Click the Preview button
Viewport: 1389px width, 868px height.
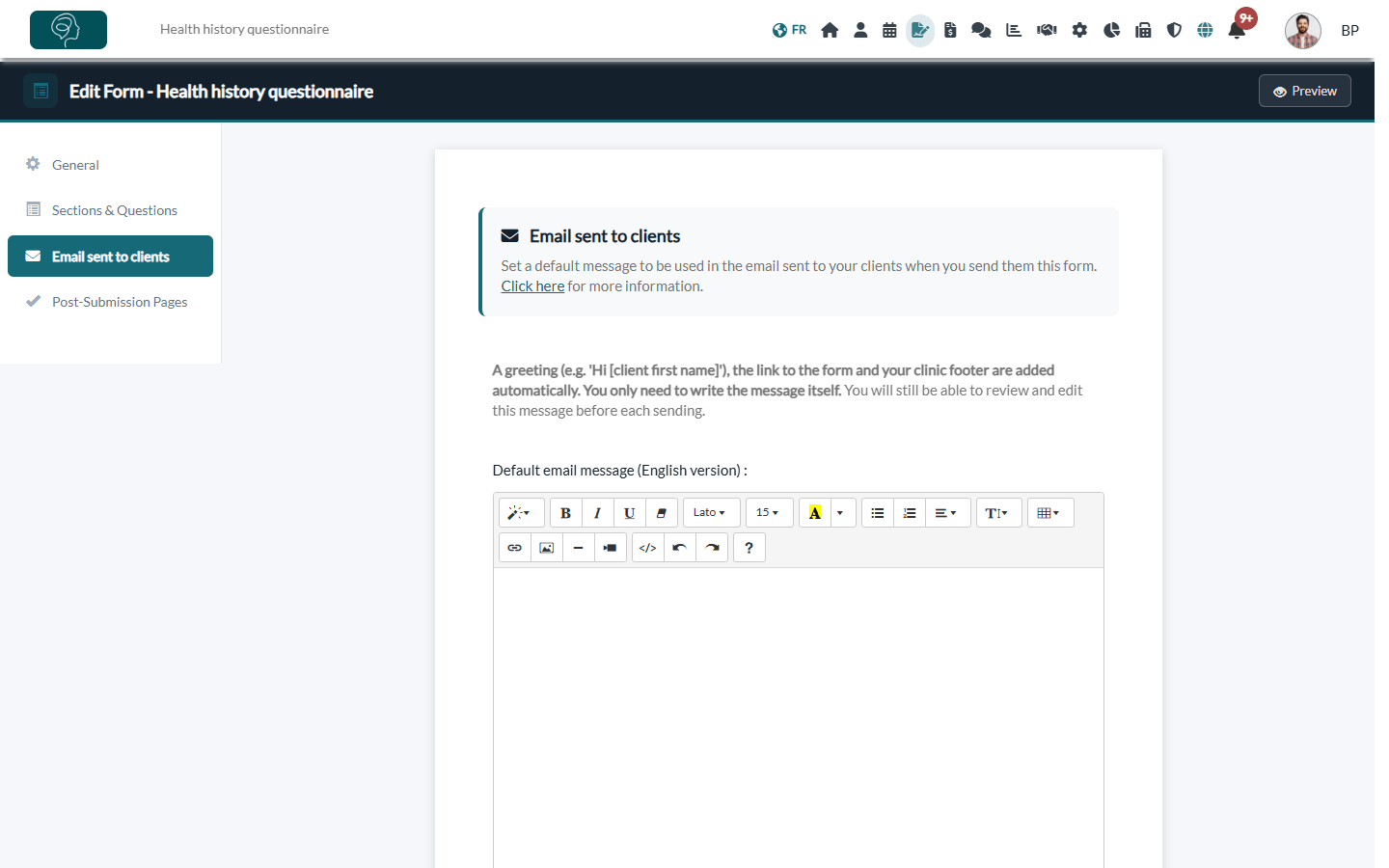[x=1304, y=91]
